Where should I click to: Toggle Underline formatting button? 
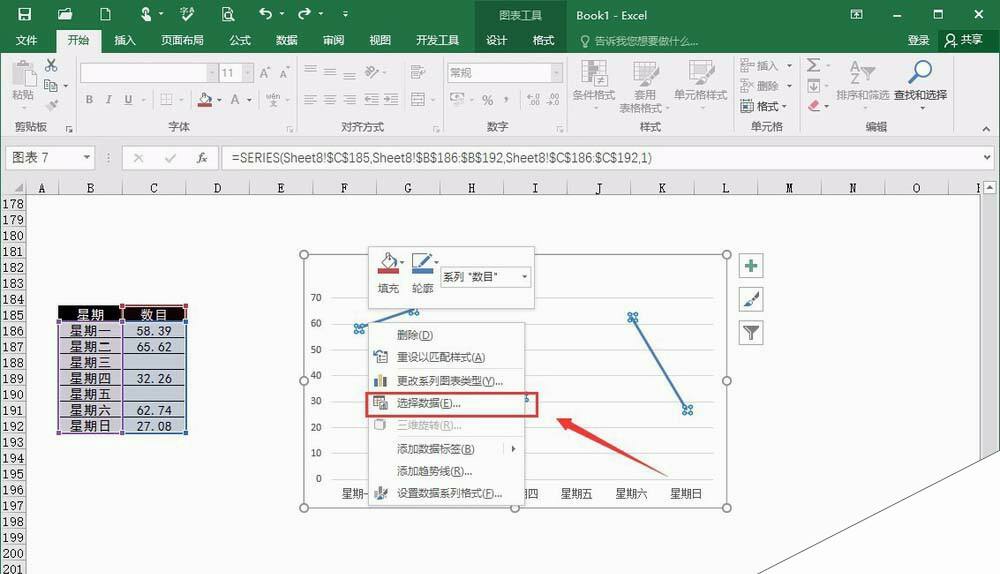pyautogui.click(x=128, y=99)
